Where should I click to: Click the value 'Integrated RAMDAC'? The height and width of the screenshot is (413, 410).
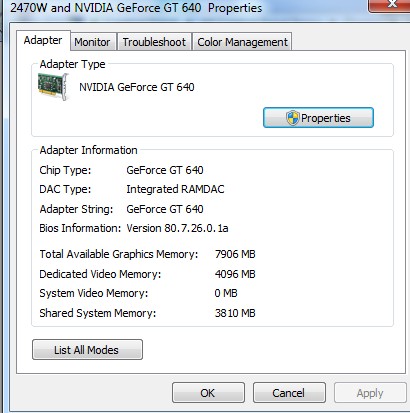click(175, 189)
